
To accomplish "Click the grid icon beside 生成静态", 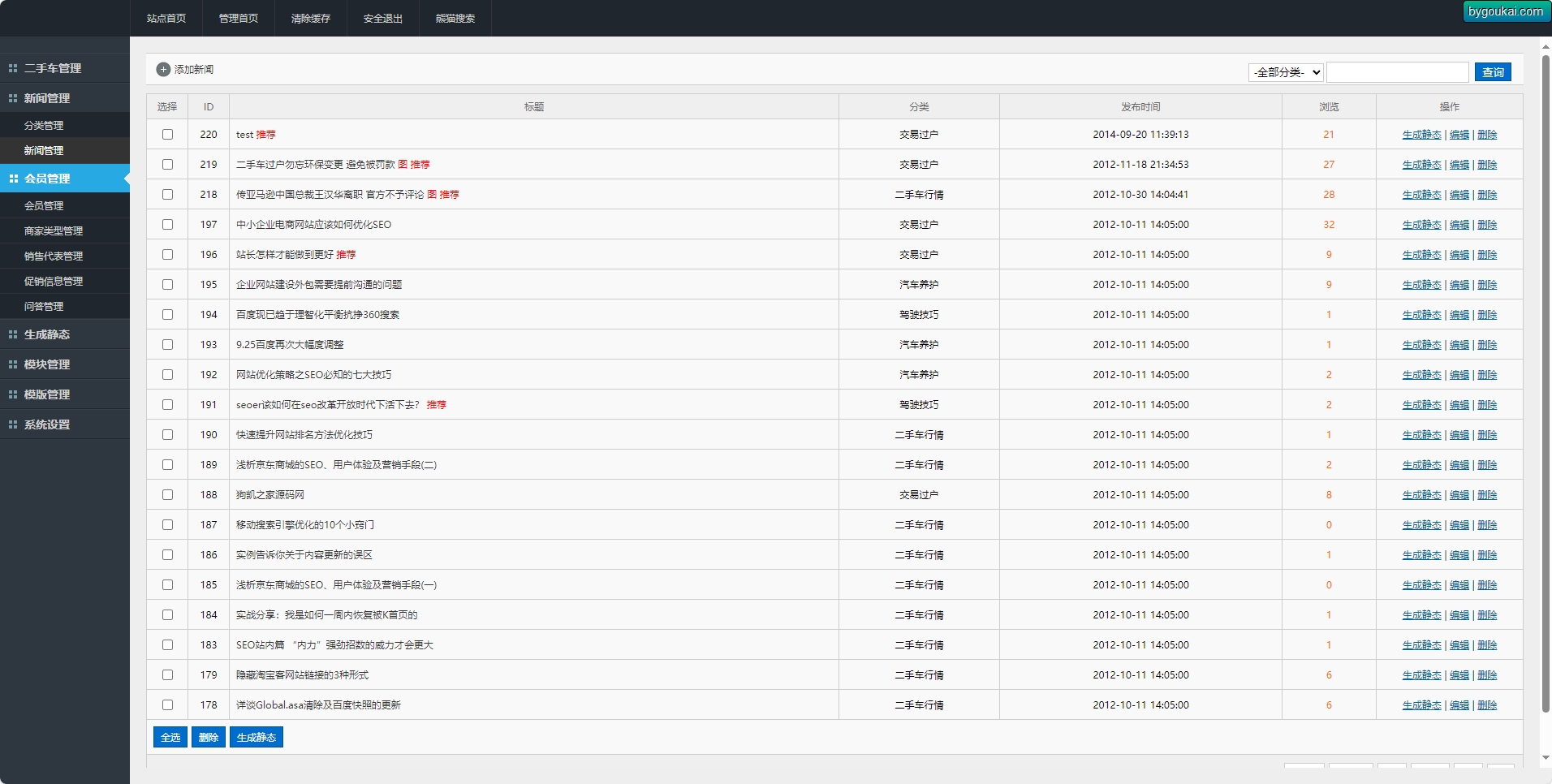I will [x=13, y=334].
